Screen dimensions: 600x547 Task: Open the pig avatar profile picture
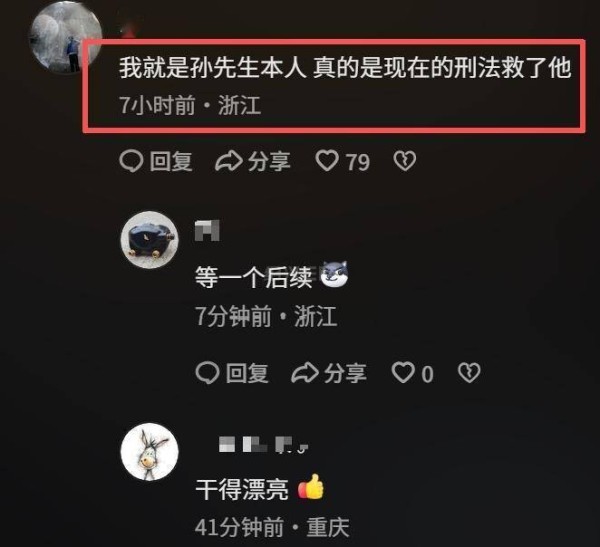click(x=150, y=240)
